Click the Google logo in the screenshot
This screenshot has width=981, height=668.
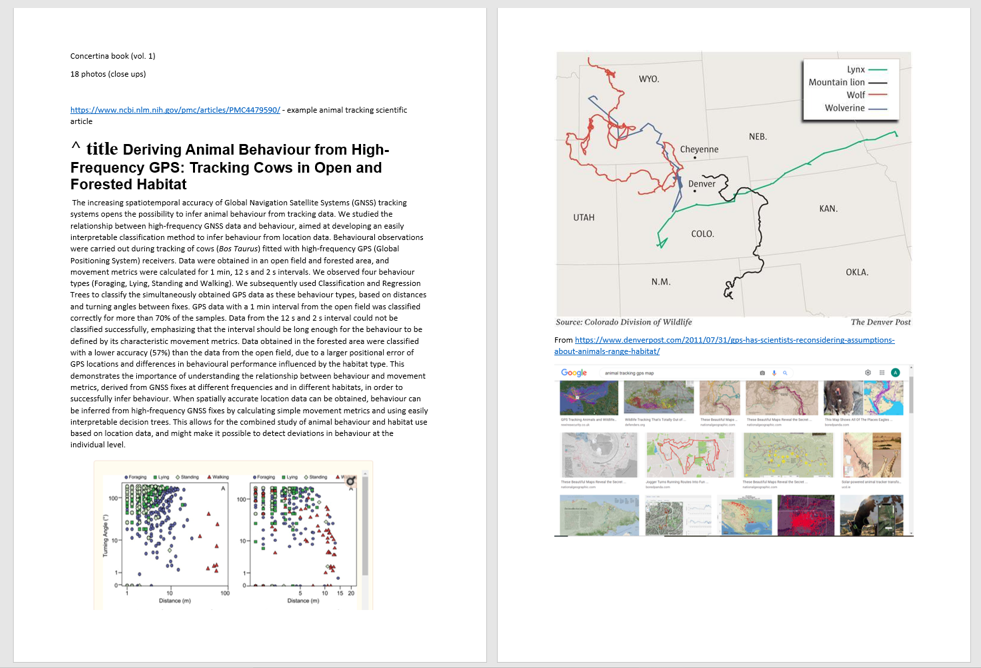tap(574, 373)
